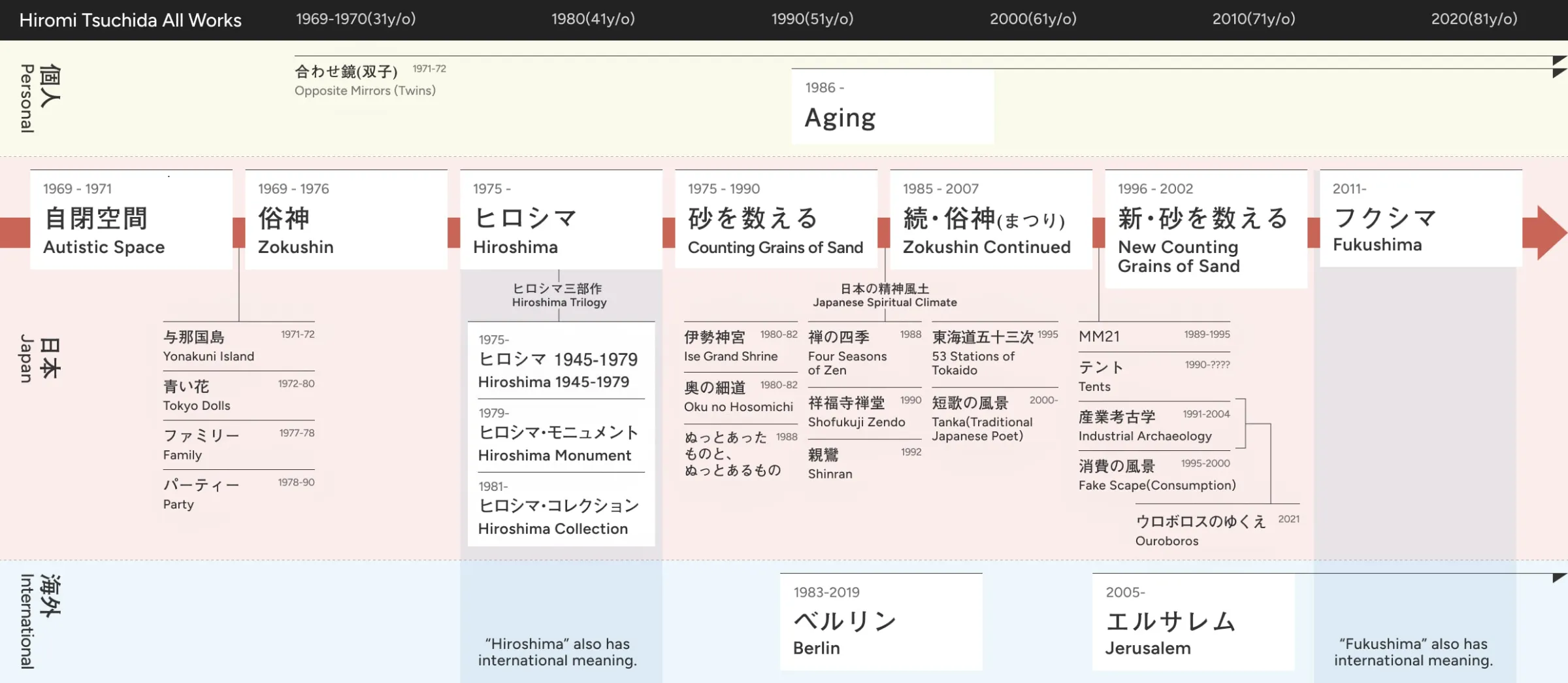Click the International row label
Image resolution: width=1568 pixels, height=683 pixels.
click(x=39, y=622)
